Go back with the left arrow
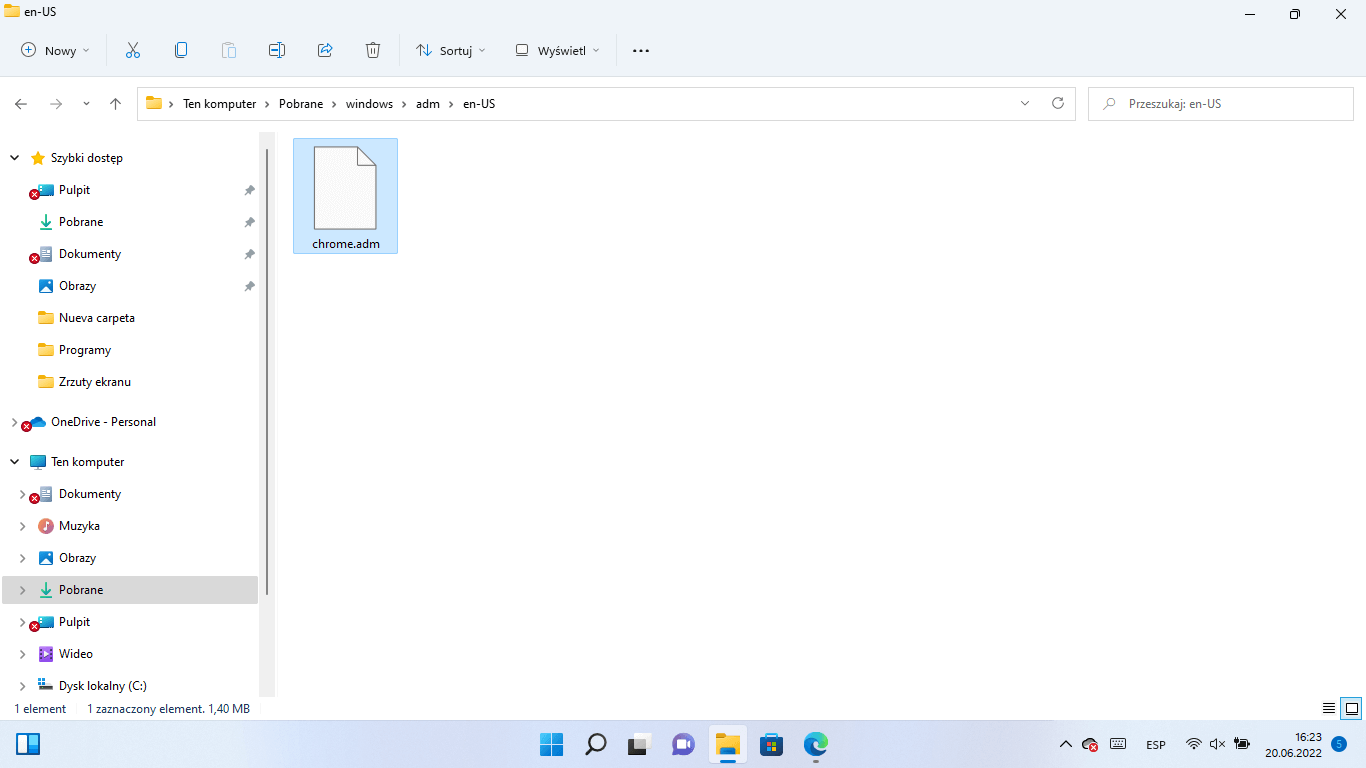This screenshot has width=1366, height=768. pos(21,104)
